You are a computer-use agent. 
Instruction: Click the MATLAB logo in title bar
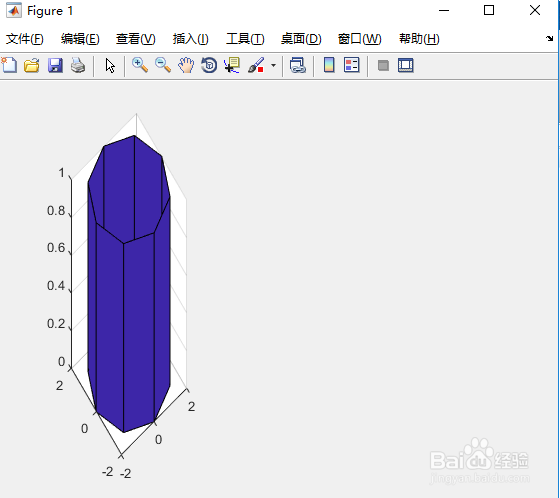[x=14, y=10]
